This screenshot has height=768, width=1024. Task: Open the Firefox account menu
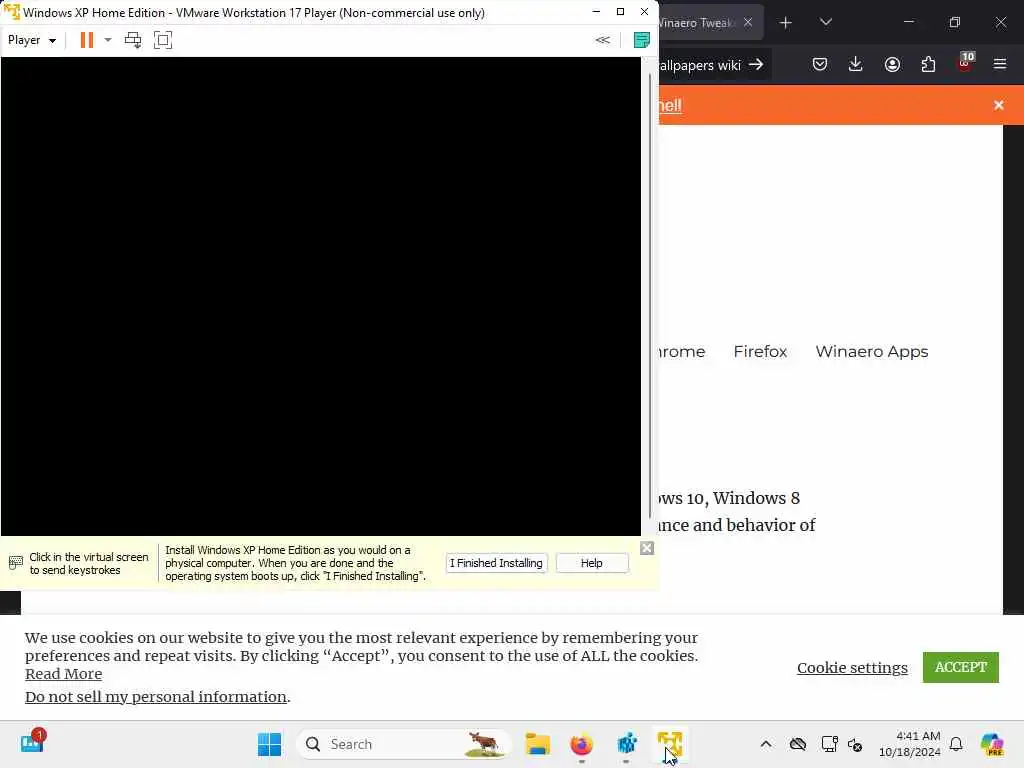click(892, 64)
